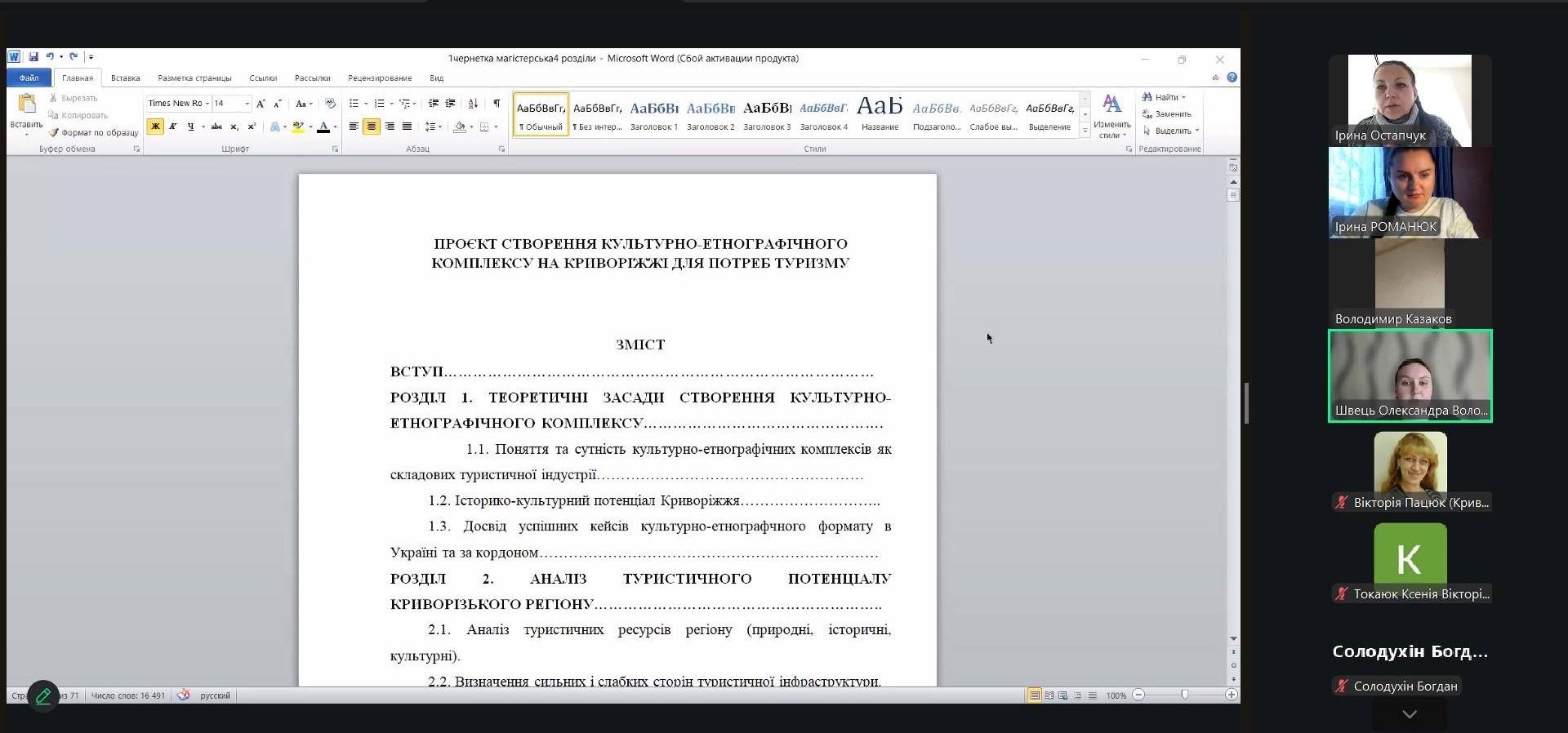This screenshot has width=1568, height=733.
Task: Click the increase indent icon
Action: click(x=450, y=104)
